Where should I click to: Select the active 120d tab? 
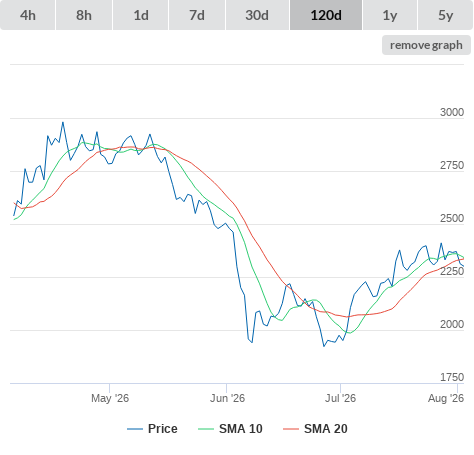(326, 15)
